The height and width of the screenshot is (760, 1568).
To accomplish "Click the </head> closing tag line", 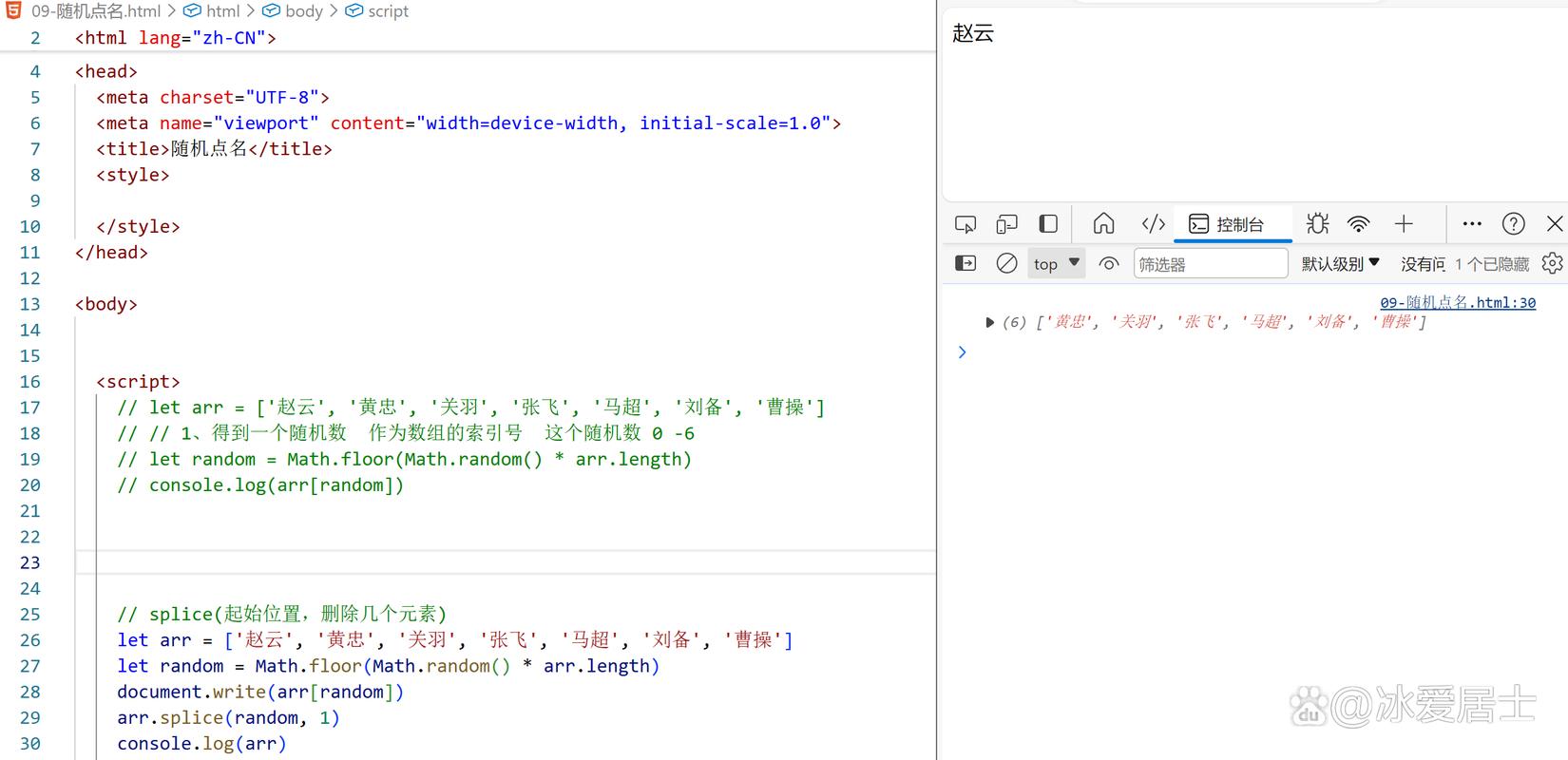I will pyautogui.click(x=111, y=253).
